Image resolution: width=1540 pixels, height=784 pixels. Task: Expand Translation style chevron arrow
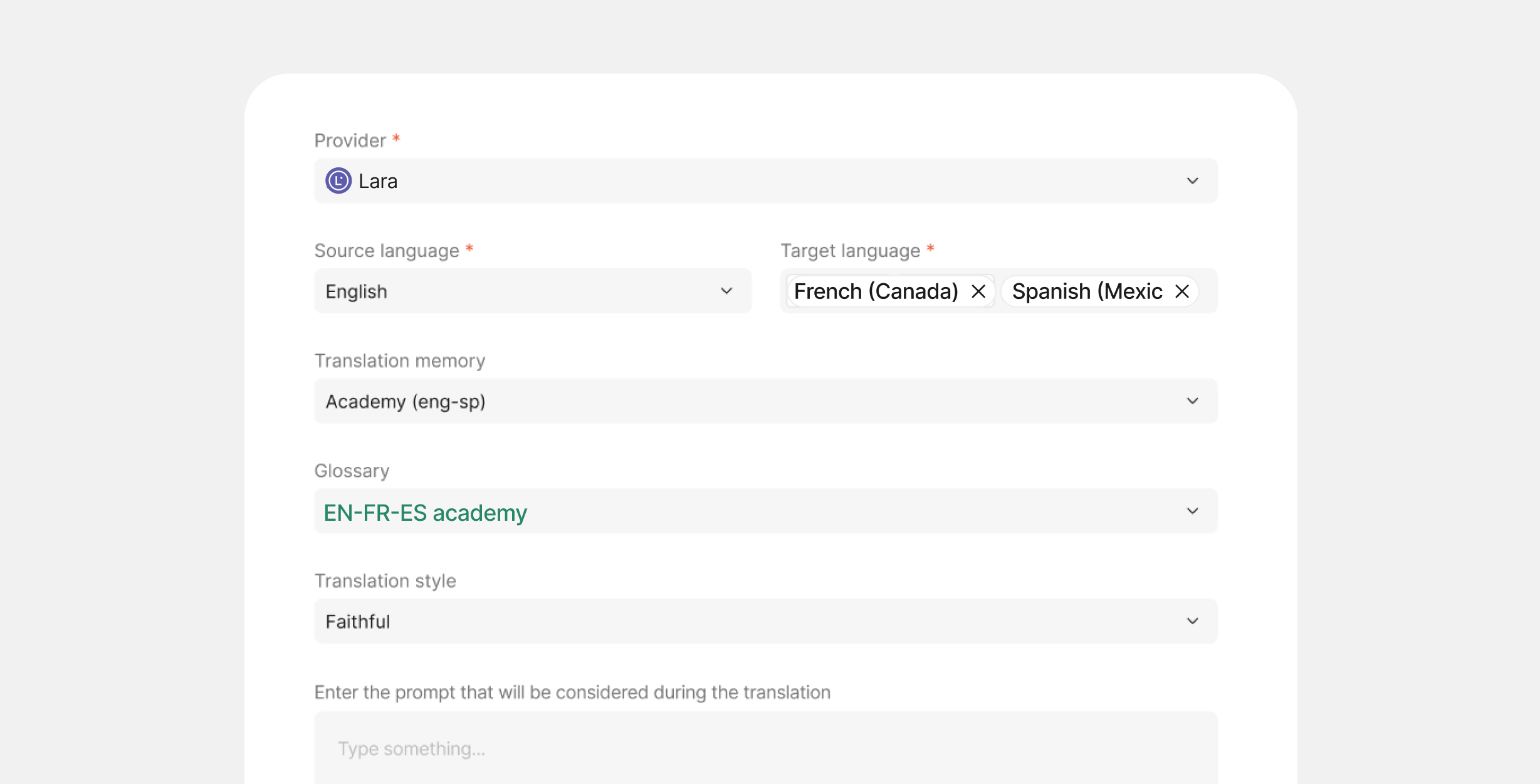click(1192, 621)
